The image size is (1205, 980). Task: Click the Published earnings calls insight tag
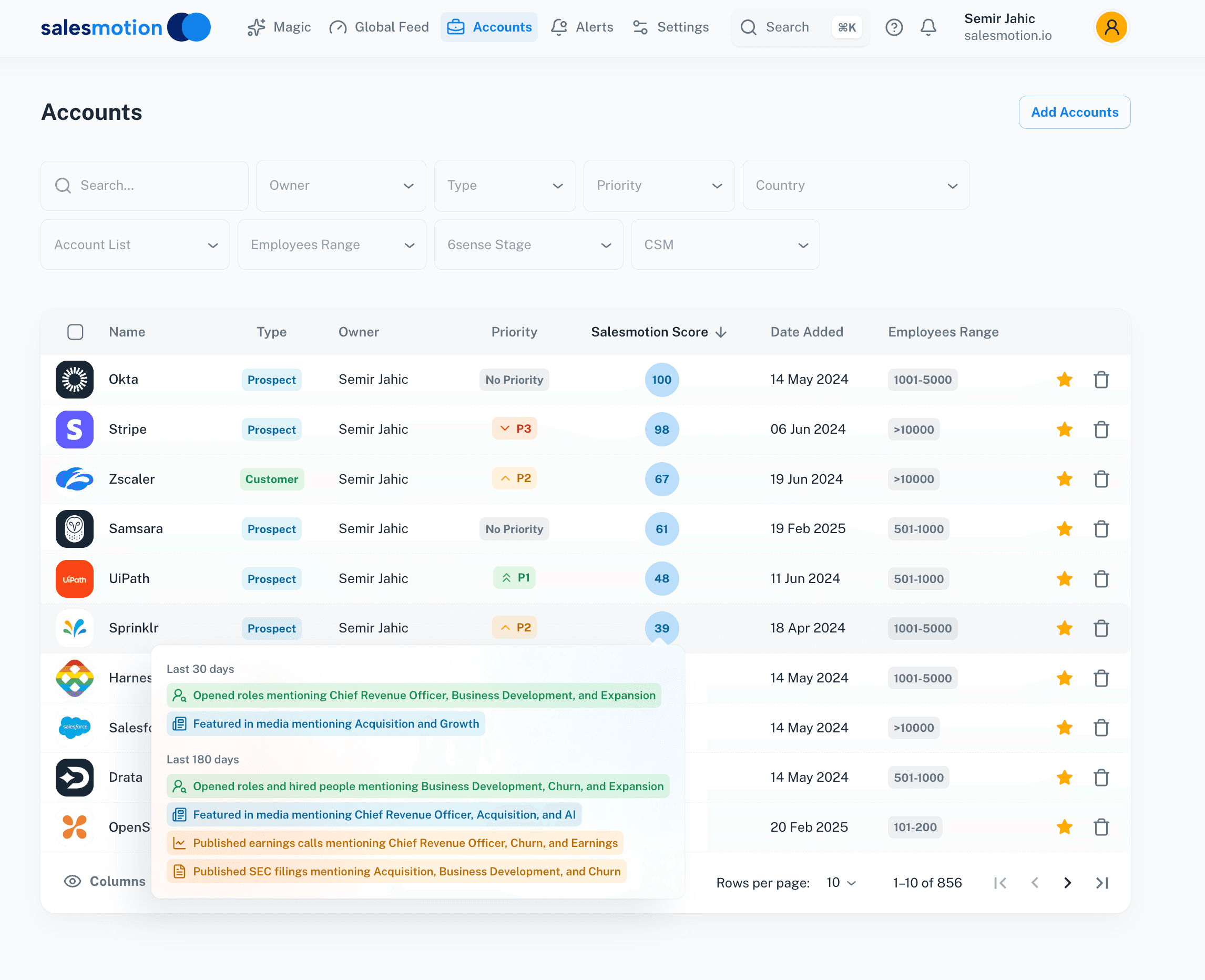[395, 843]
